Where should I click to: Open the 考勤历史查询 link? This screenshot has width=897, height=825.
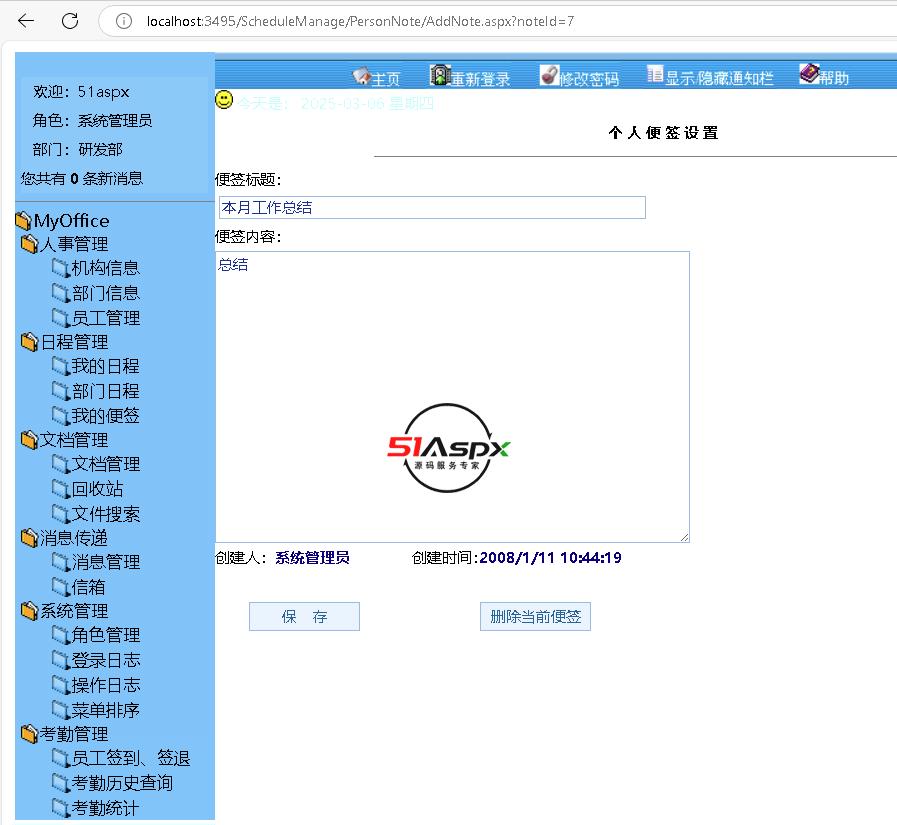coord(122,783)
